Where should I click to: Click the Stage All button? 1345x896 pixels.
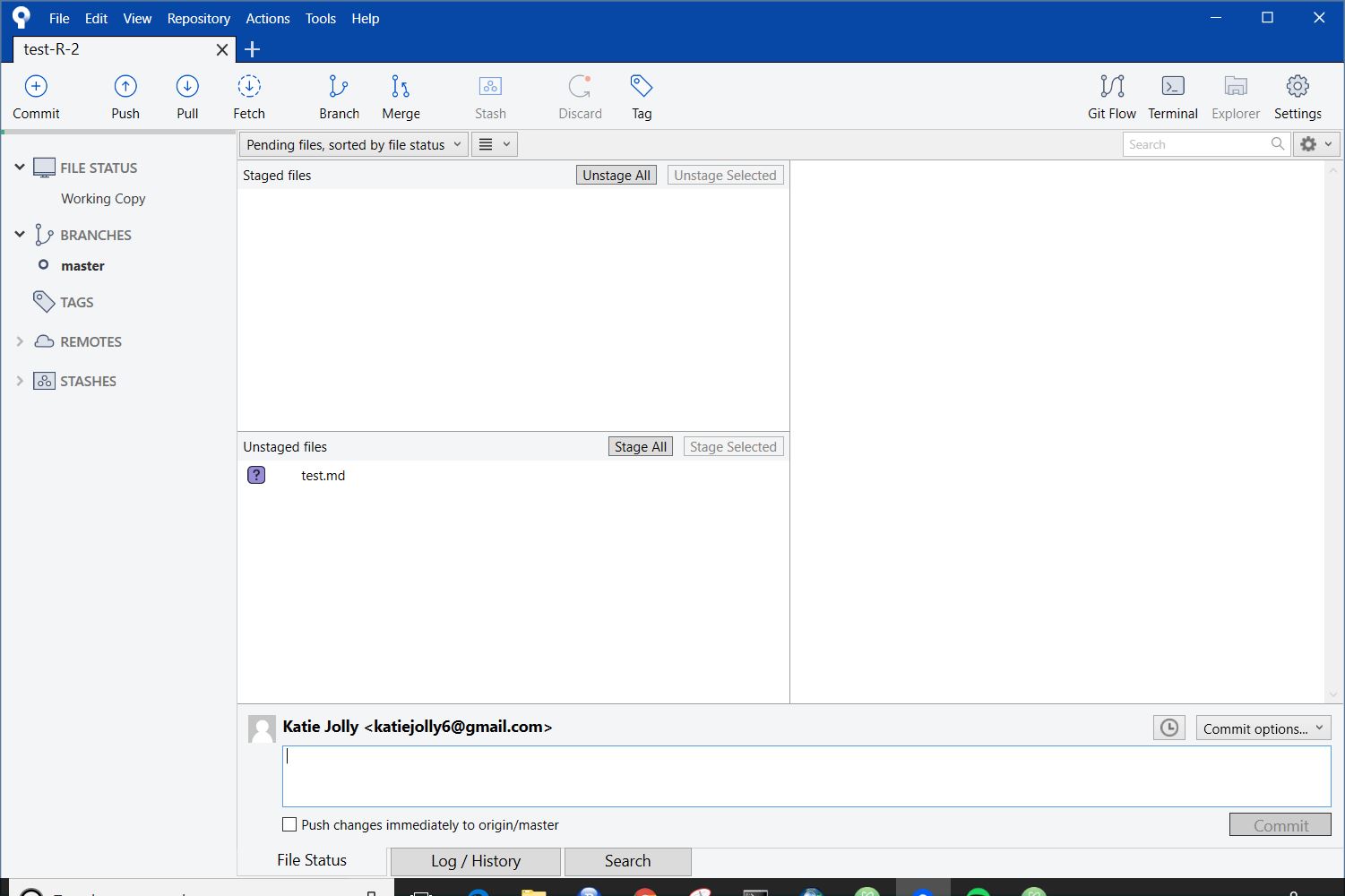[x=641, y=447]
